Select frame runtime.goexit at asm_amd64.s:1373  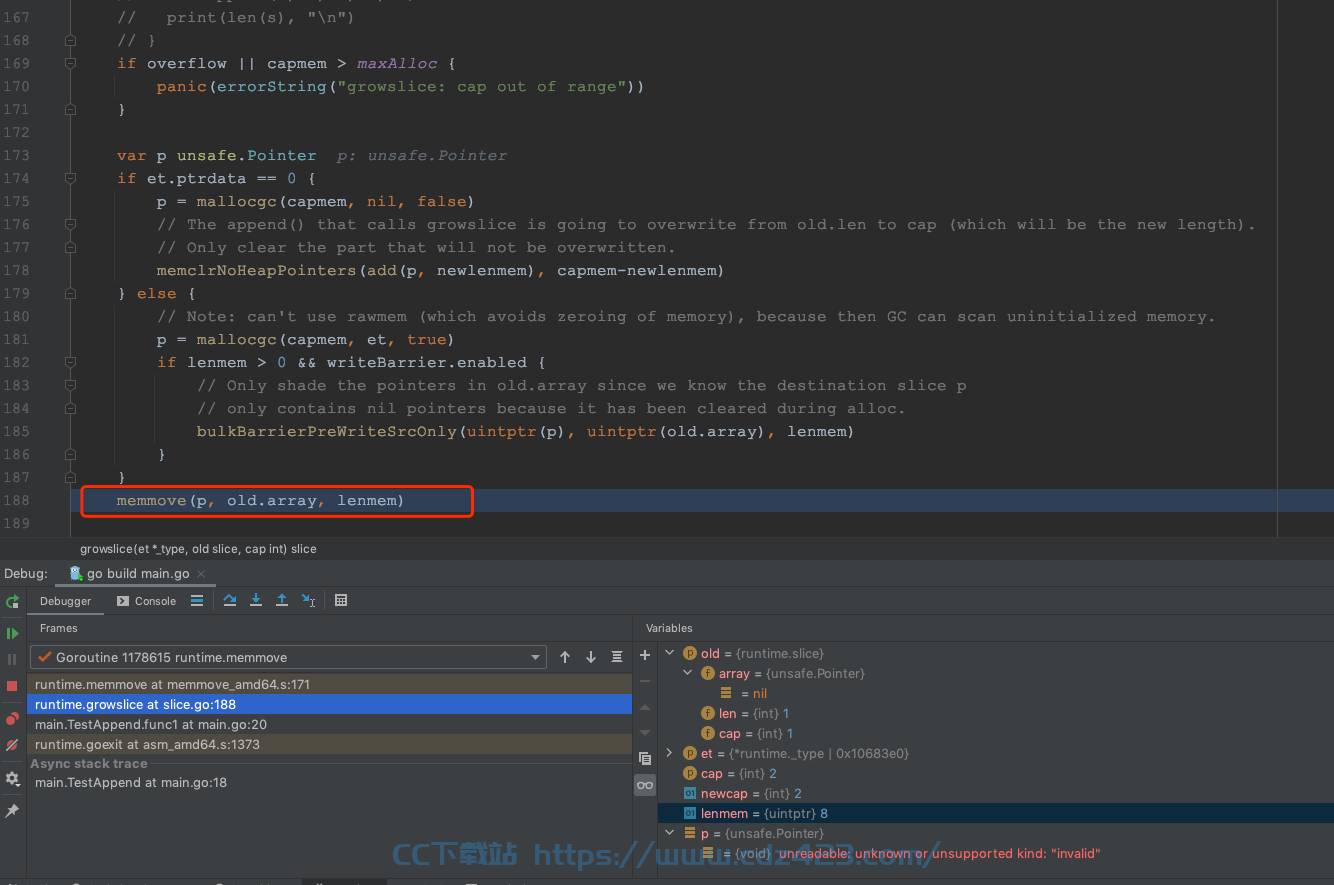330,744
